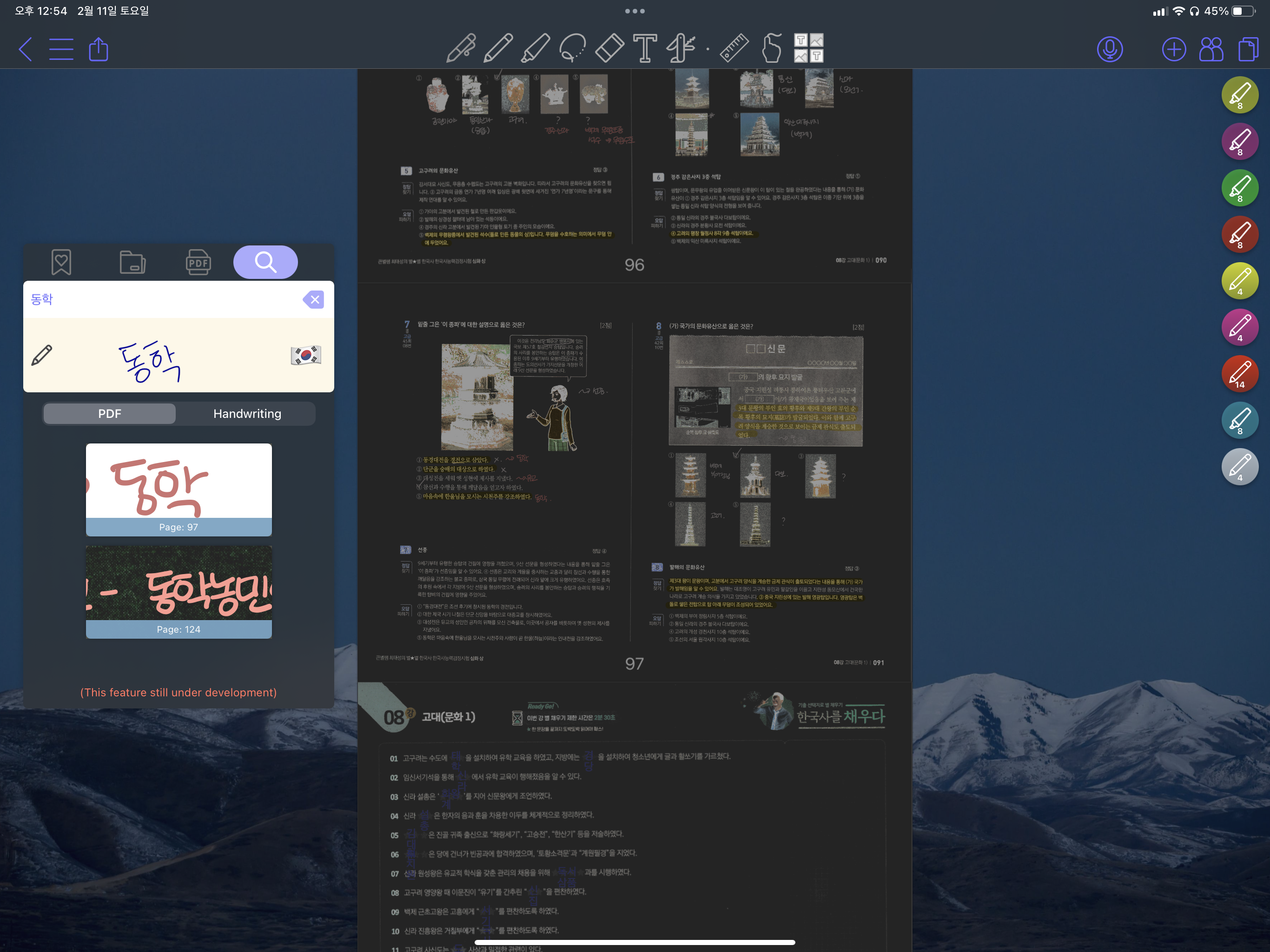The width and height of the screenshot is (1270, 952).
Task: Open the outline list menu
Action: [x=61, y=49]
